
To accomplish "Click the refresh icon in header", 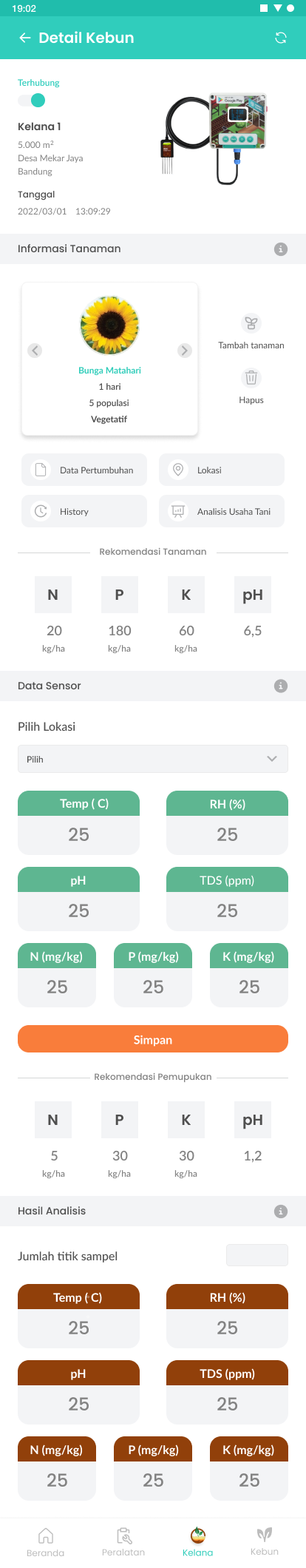I will [x=281, y=38].
